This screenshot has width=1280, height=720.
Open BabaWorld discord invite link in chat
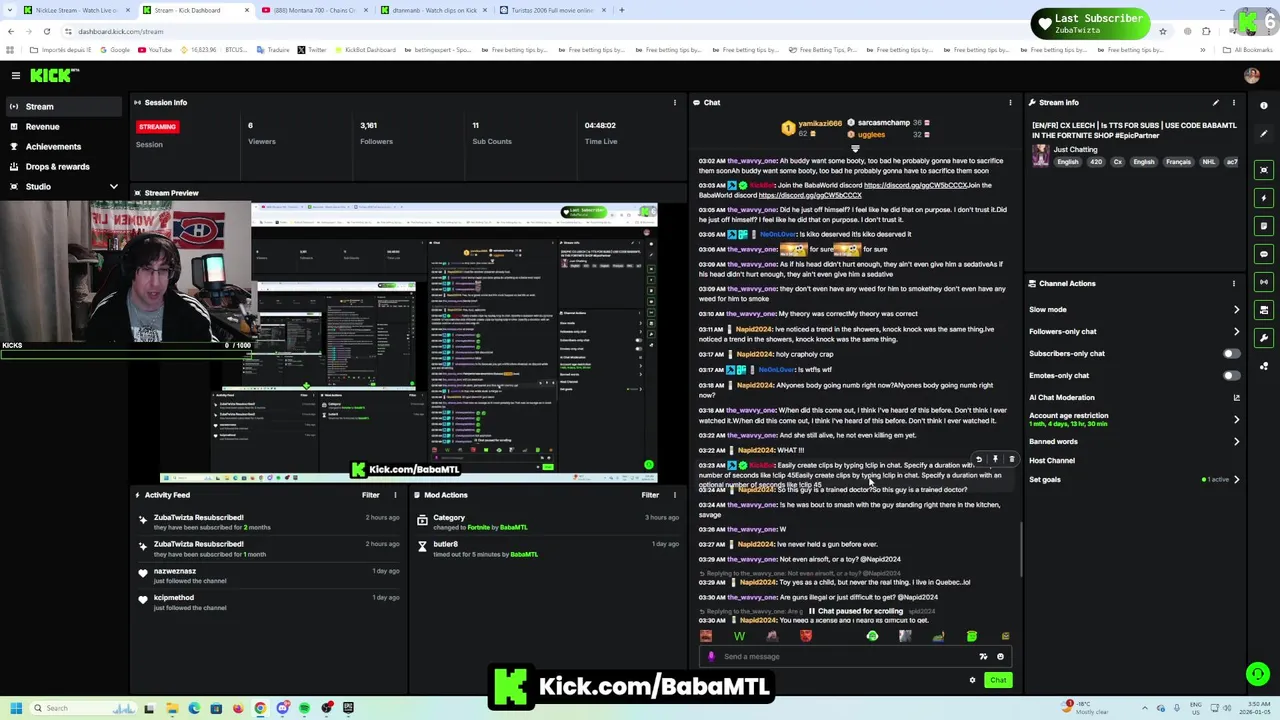tap(915, 185)
